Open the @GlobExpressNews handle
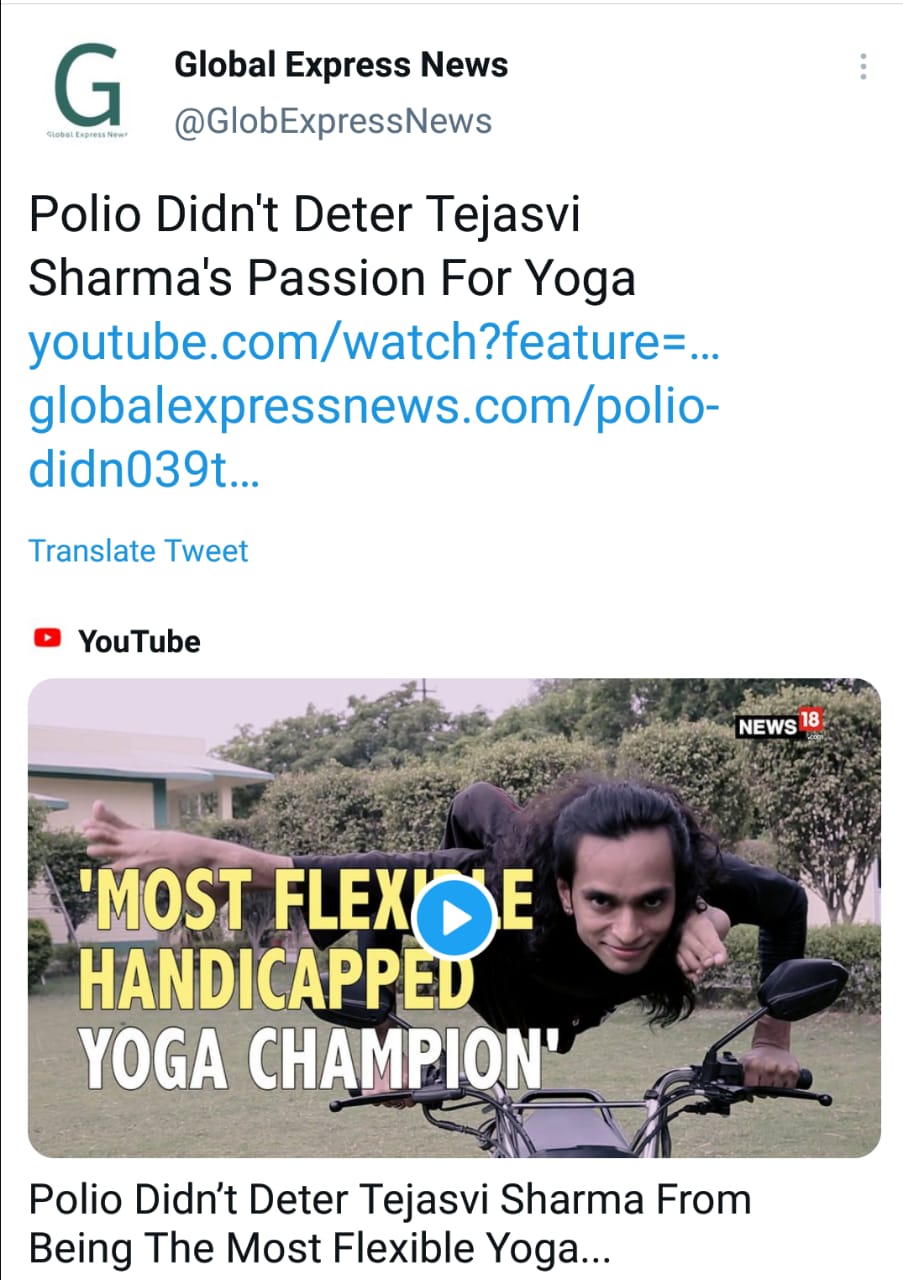 point(333,122)
